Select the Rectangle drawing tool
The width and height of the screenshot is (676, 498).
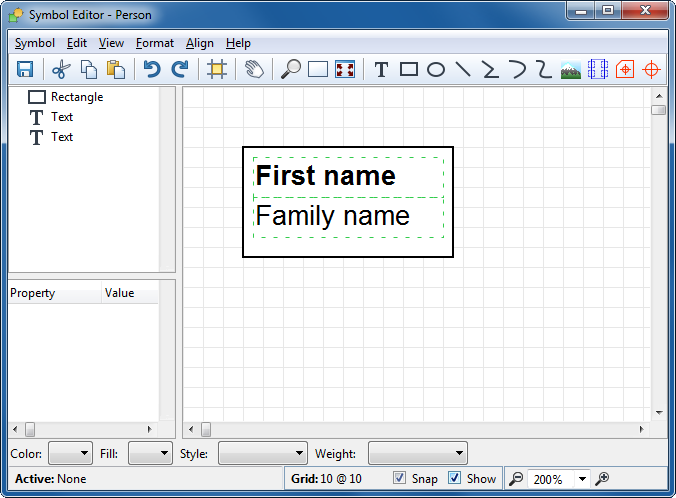(x=409, y=69)
